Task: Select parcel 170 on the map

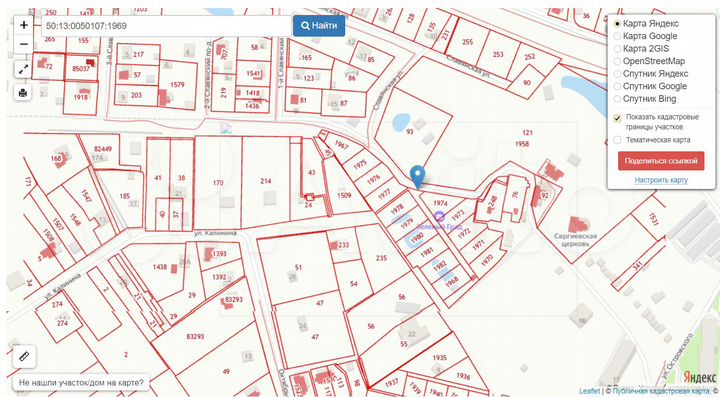Action: 218,183
